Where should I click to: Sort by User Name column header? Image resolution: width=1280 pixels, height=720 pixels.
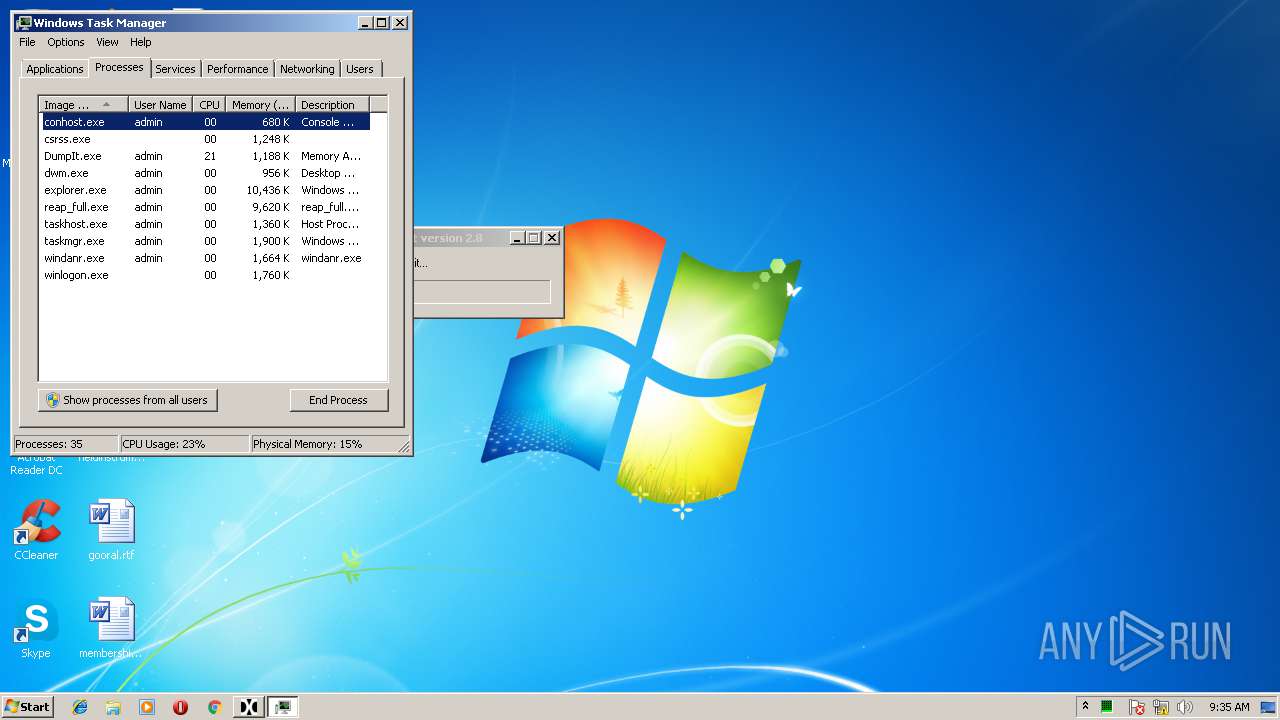pyautogui.click(x=160, y=105)
